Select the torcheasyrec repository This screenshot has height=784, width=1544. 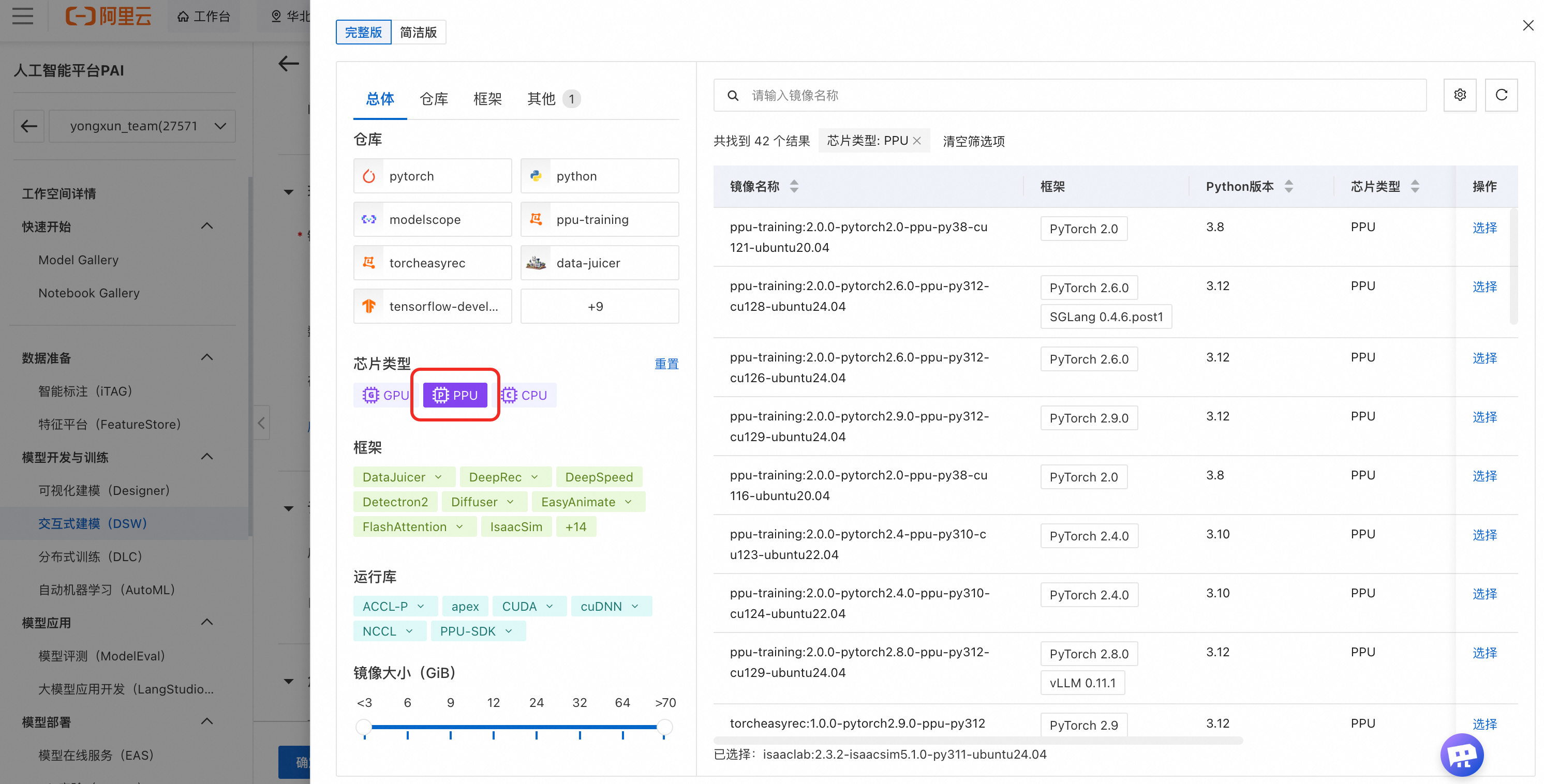pos(433,263)
